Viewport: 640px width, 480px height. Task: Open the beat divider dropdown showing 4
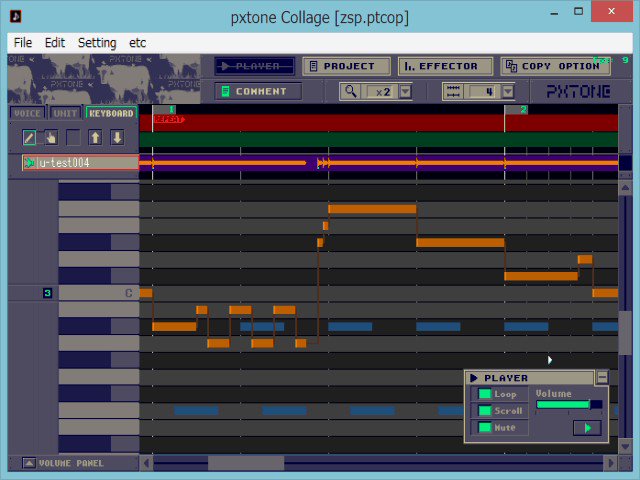[x=507, y=91]
